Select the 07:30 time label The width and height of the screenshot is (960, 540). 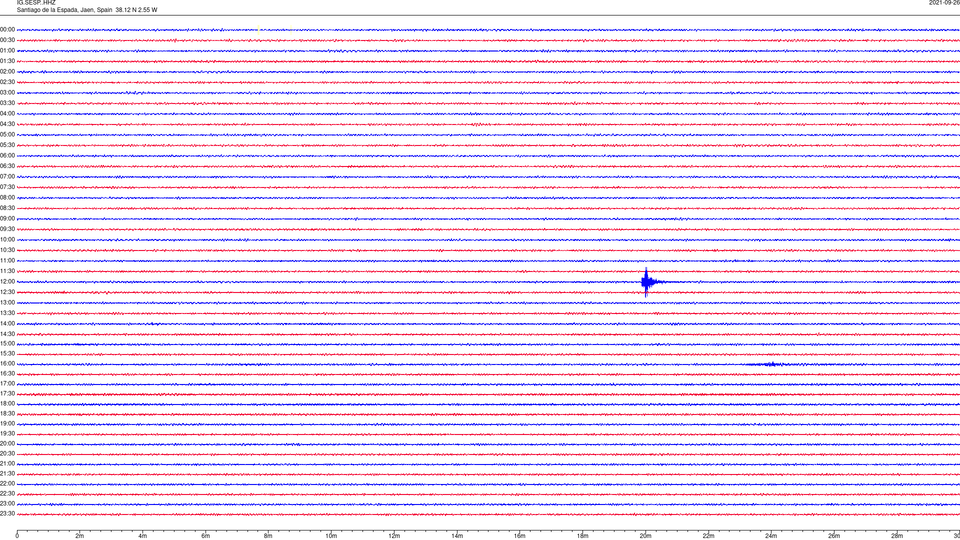click(x=7, y=187)
